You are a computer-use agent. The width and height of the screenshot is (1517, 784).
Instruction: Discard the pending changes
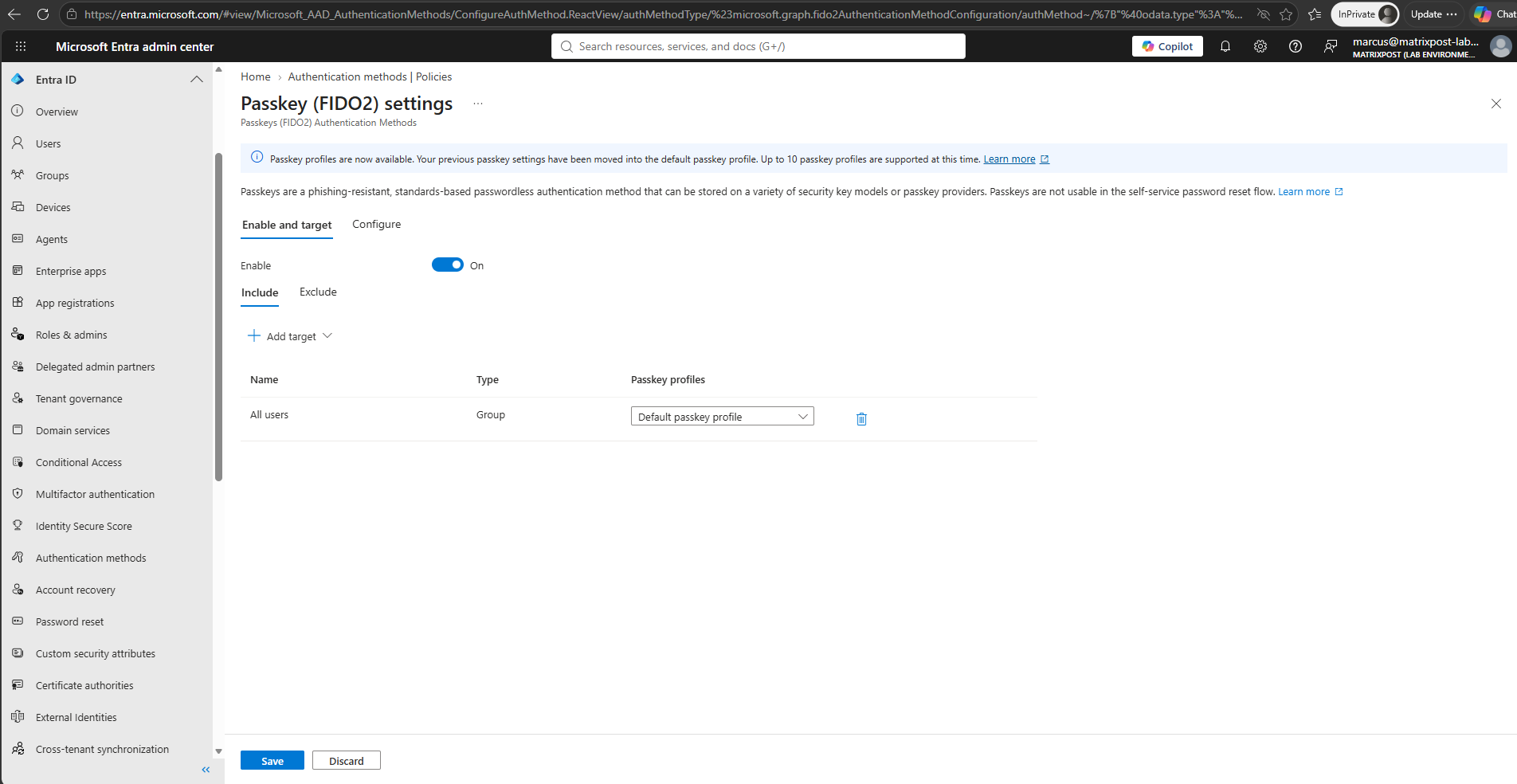tap(347, 761)
